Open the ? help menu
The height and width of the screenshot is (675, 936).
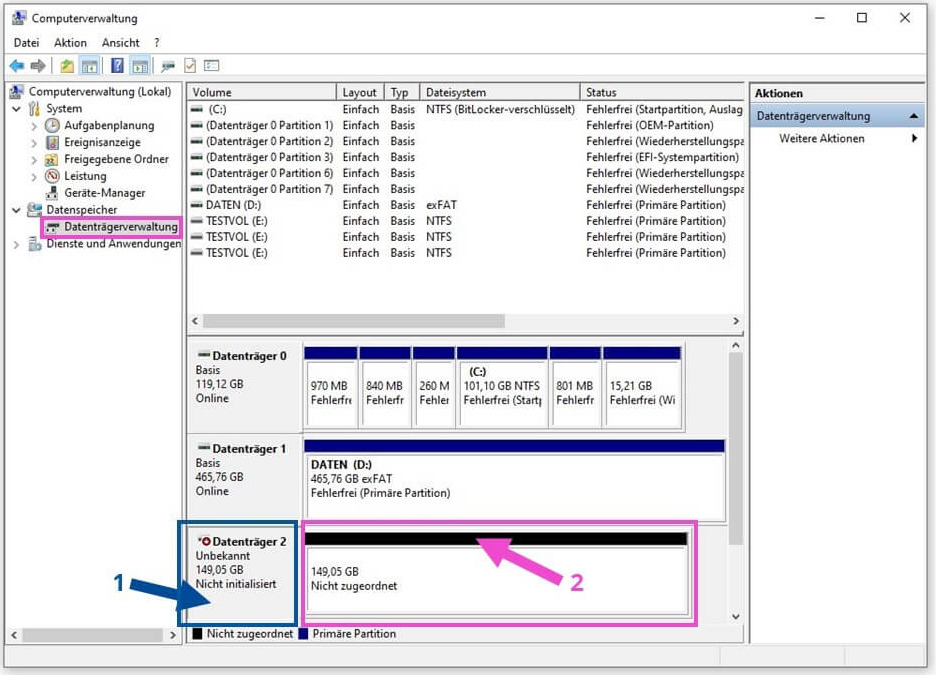click(x=156, y=42)
